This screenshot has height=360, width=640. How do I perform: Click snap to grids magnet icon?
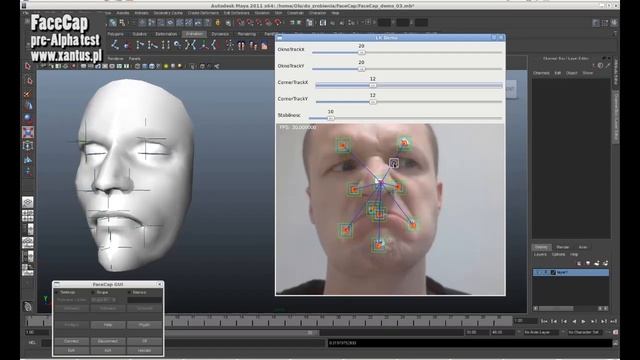coord(241,22)
